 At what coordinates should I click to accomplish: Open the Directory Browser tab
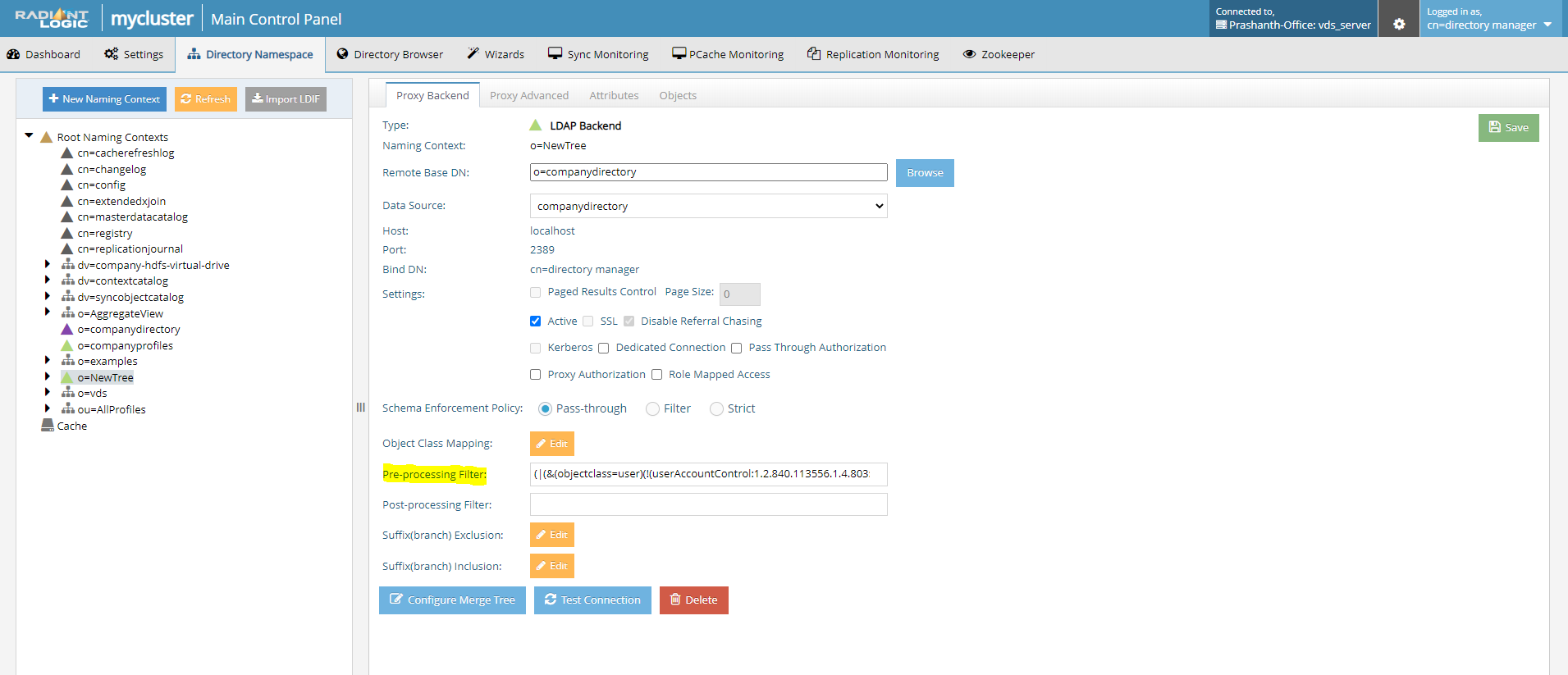click(390, 54)
